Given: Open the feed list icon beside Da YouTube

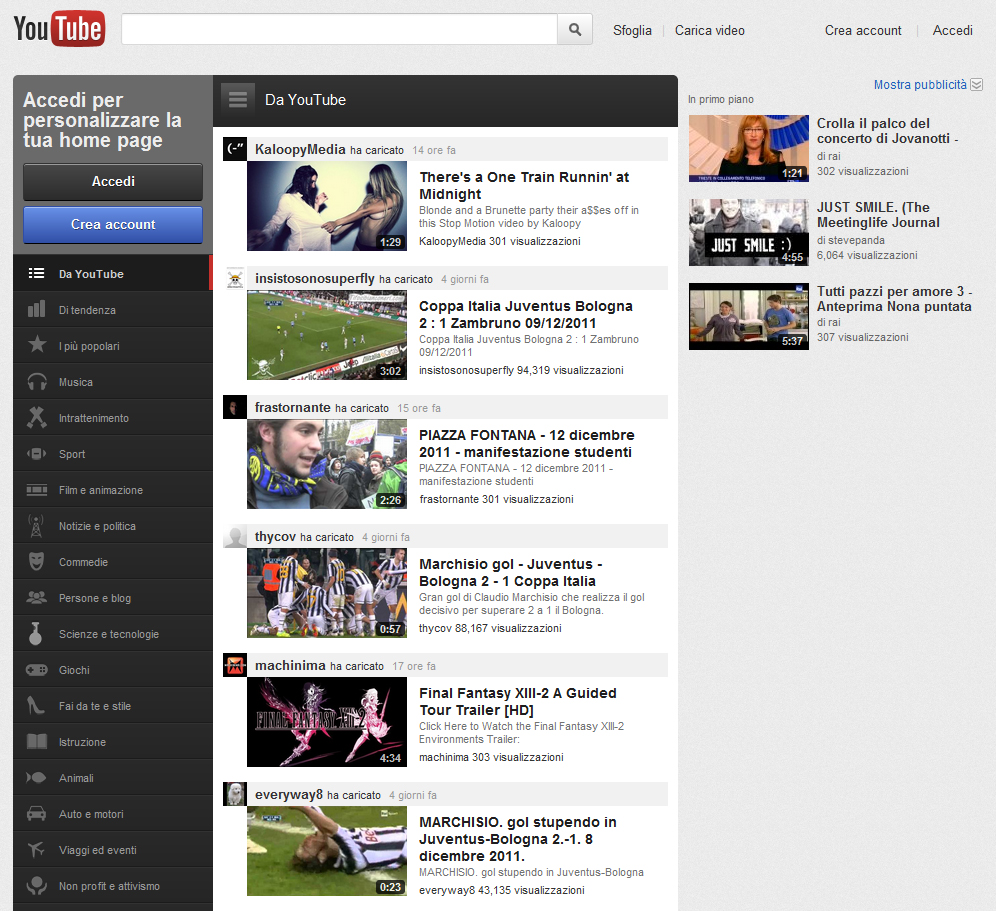Looking at the screenshot, I should (237, 99).
